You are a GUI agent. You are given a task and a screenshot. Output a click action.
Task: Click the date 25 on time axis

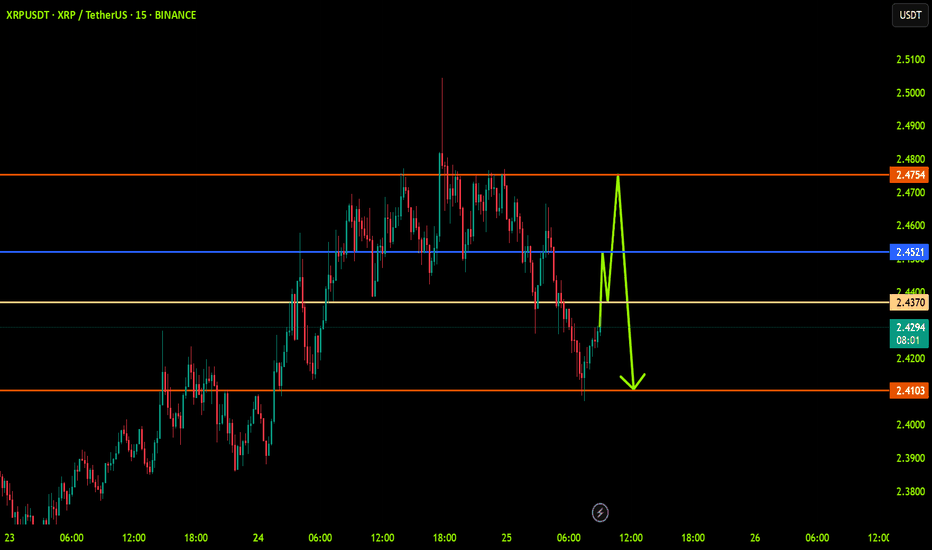(506, 538)
